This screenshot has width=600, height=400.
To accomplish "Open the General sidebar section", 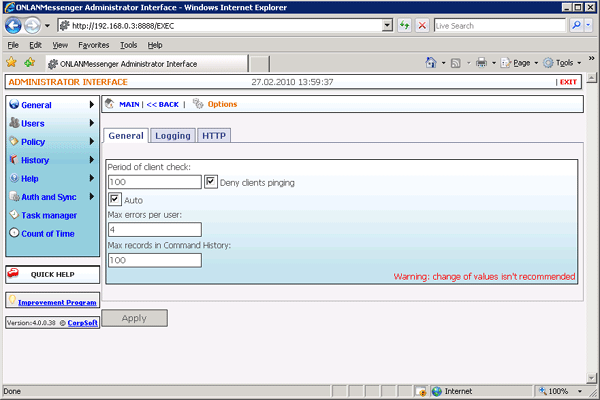I will pyautogui.click(x=36, y=105).
